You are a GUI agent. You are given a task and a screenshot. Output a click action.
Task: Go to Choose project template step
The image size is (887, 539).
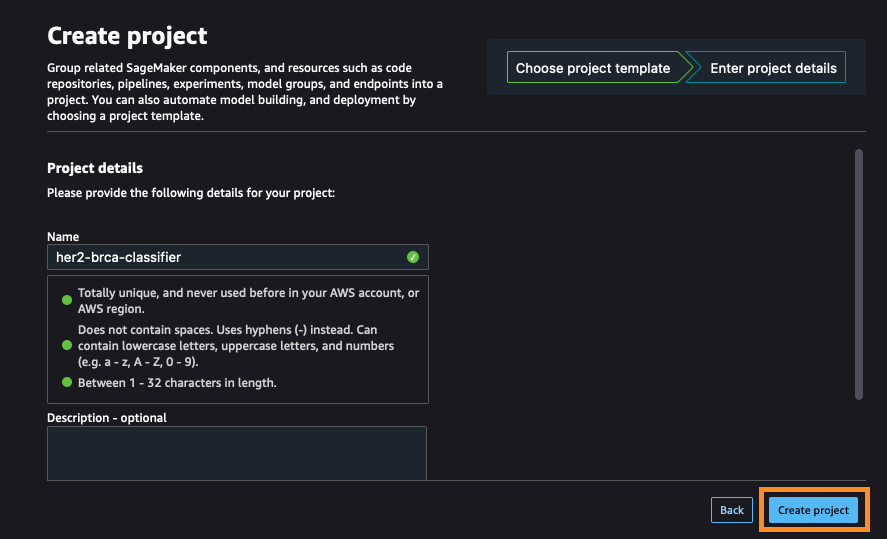(x=593, y=67)
